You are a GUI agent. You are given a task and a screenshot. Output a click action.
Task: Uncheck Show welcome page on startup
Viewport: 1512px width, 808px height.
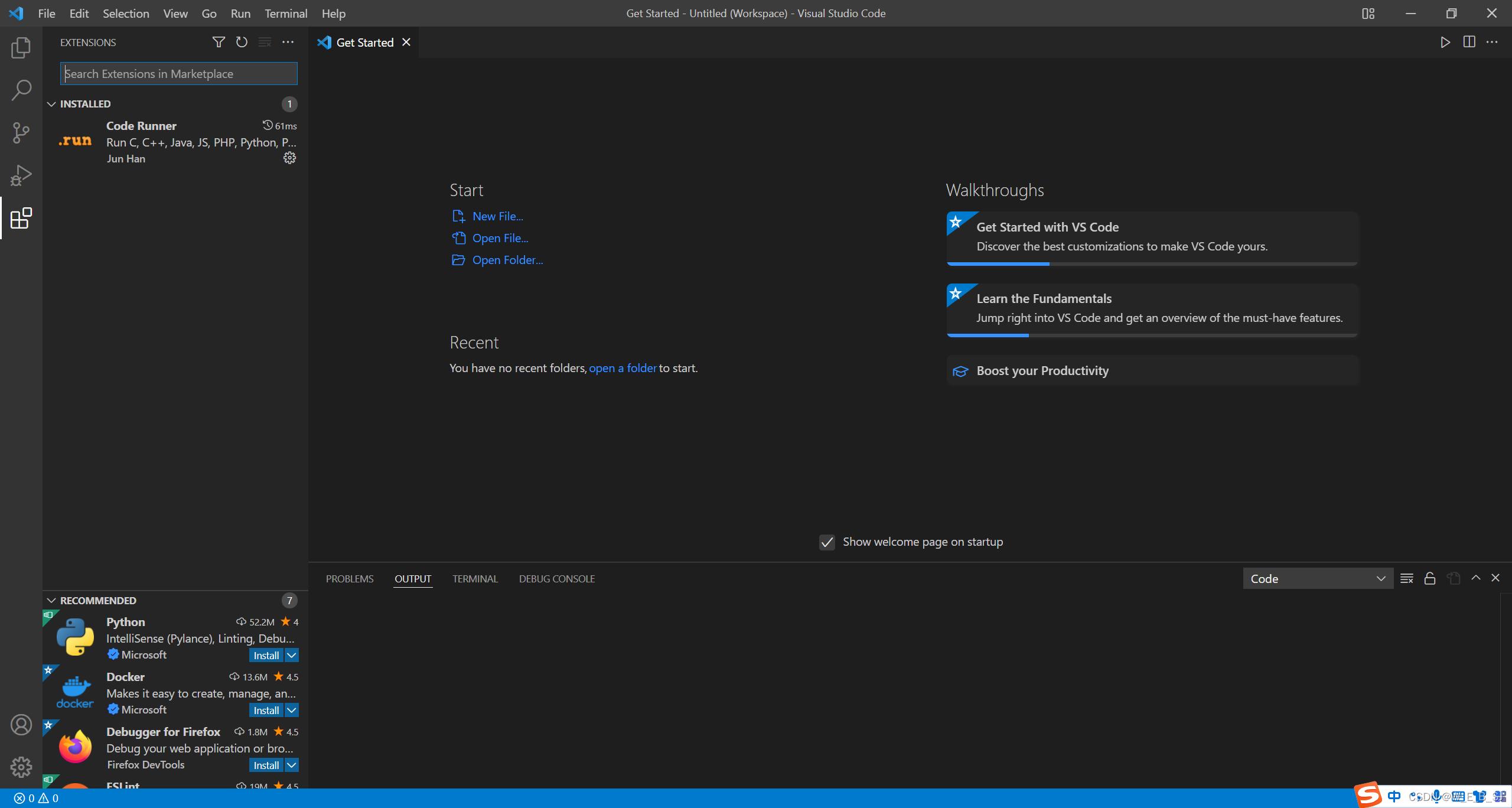pos(827,542)
